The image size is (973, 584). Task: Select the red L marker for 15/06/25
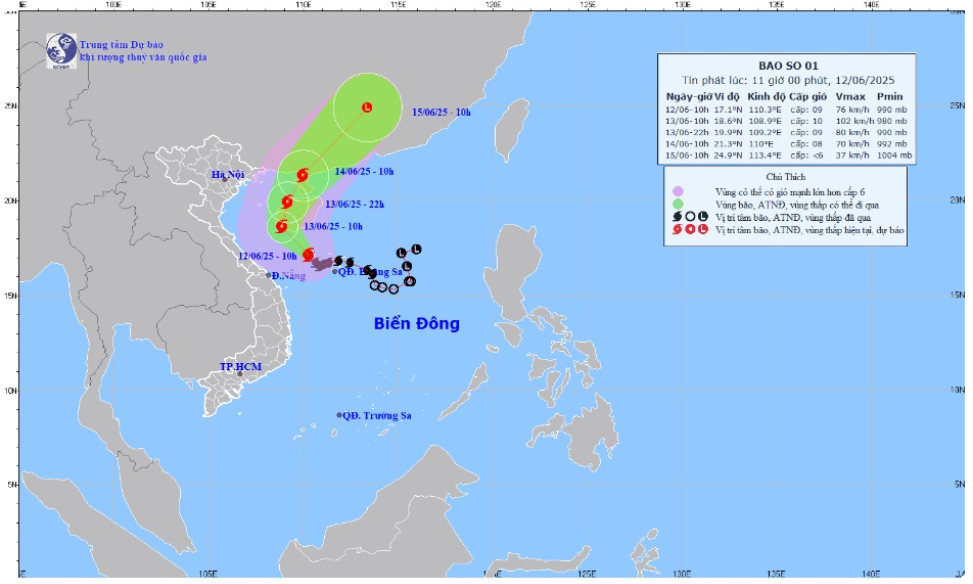[367, 107]
